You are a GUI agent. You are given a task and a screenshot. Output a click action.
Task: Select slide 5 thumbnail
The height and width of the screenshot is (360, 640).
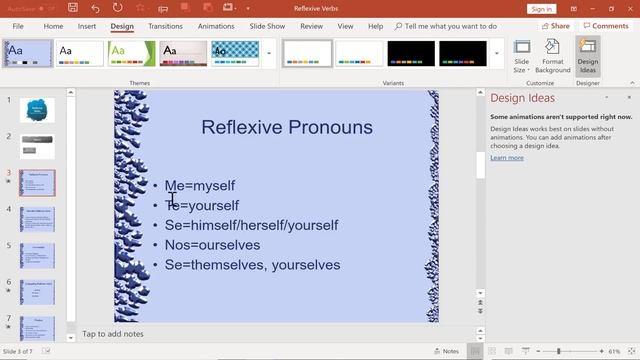[37, 256]
